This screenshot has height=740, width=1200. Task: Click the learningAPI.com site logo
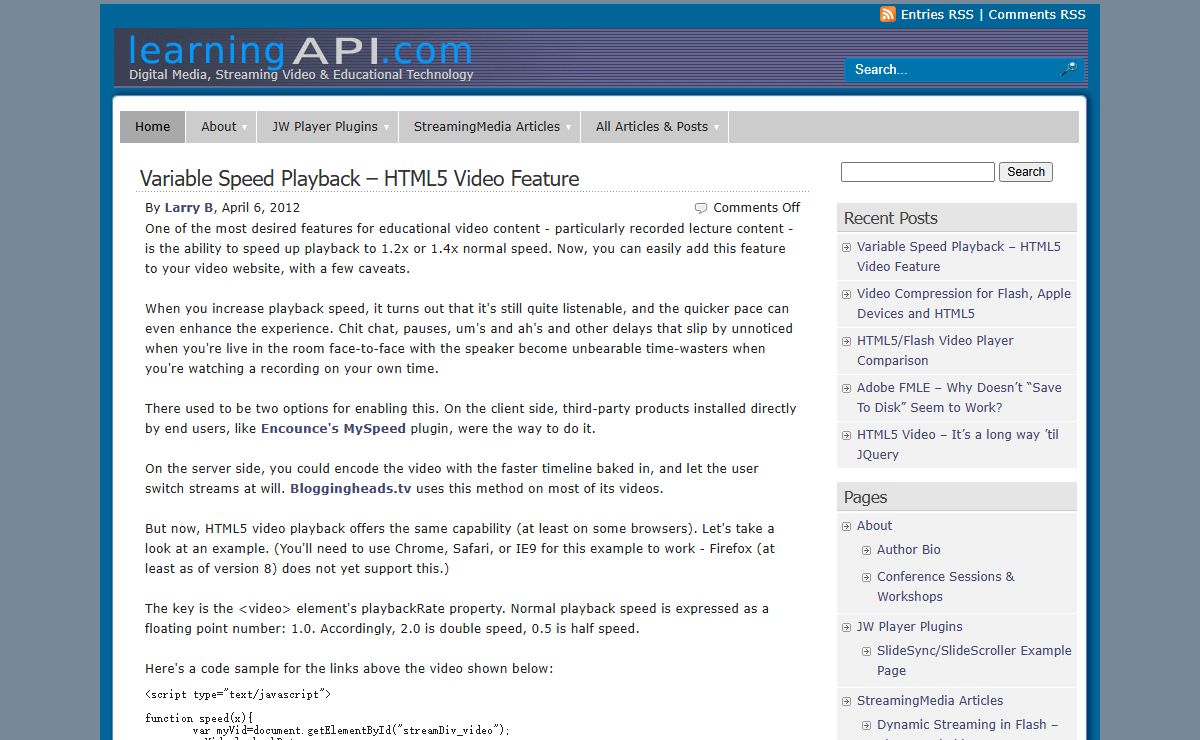300,49
